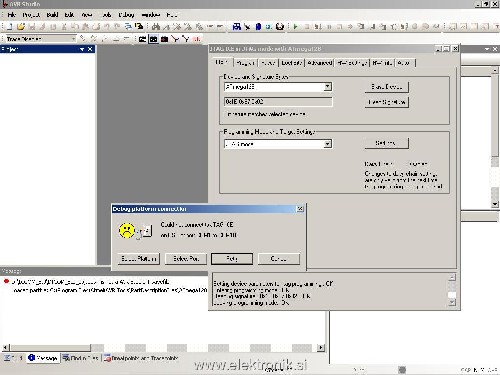Viewport: 500px width, 375px height.
Task: Click the 'Could not connect to JTAG ICE' text
Action: 197,225
